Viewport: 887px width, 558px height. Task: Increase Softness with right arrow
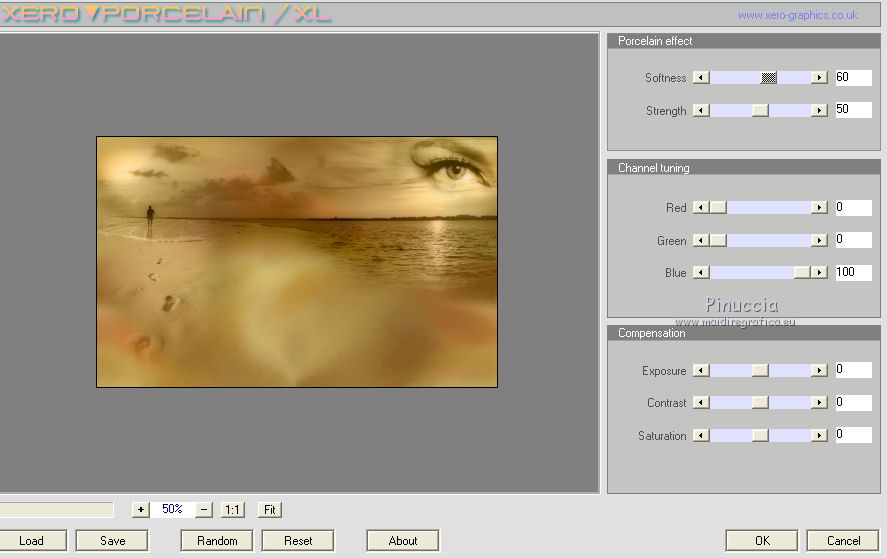(819, 78)
